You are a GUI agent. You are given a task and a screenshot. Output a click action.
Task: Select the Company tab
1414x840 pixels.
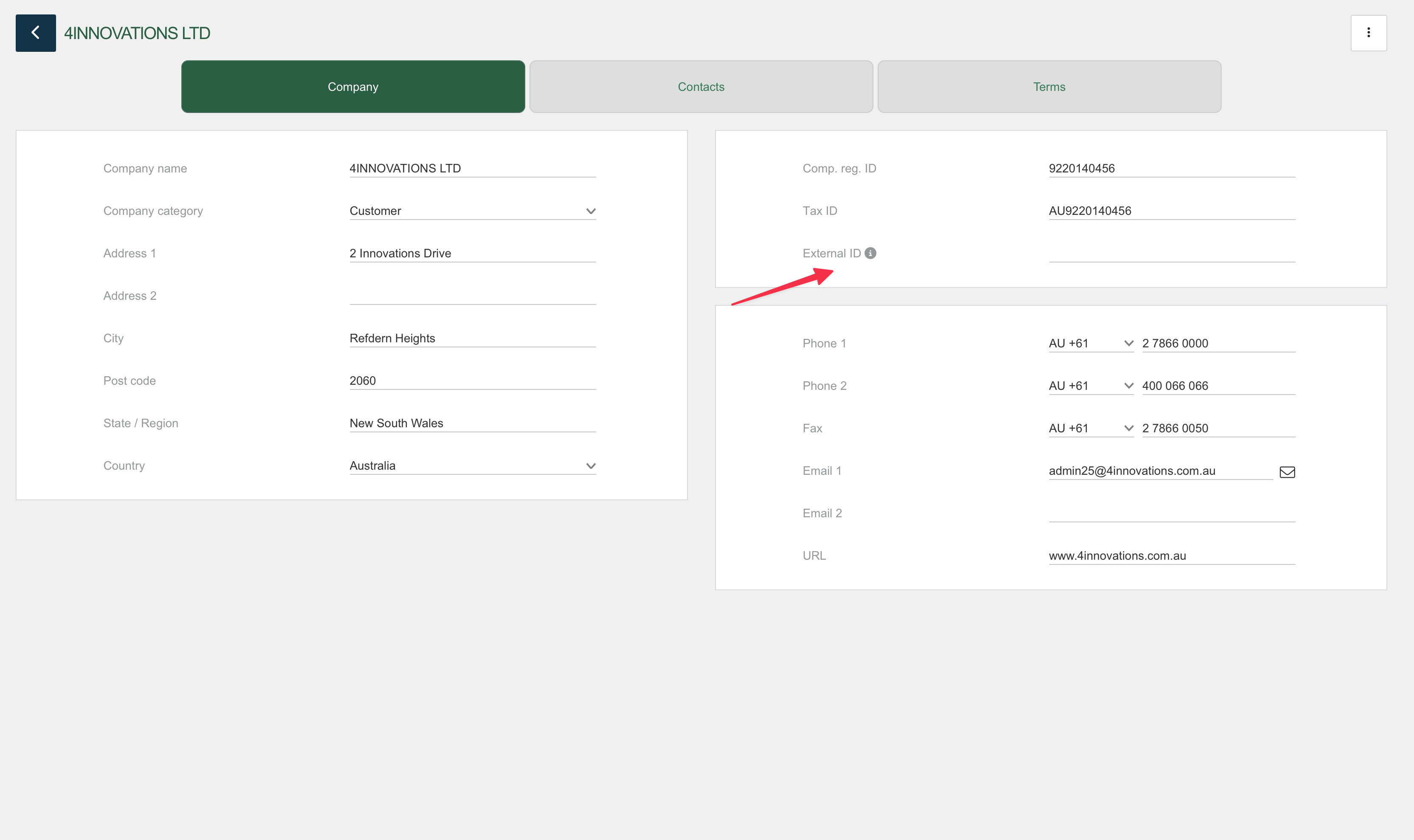point(352,87)
